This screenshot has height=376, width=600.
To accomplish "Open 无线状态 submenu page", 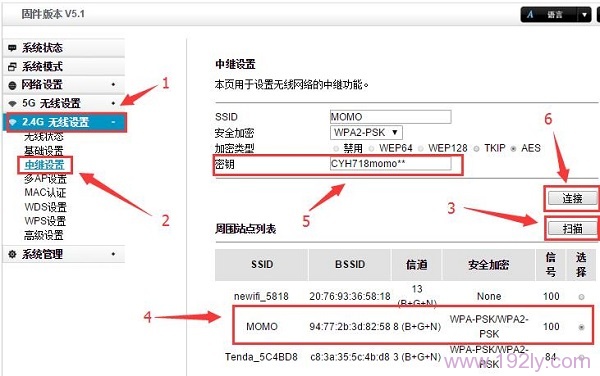I will tap(44, 137).
